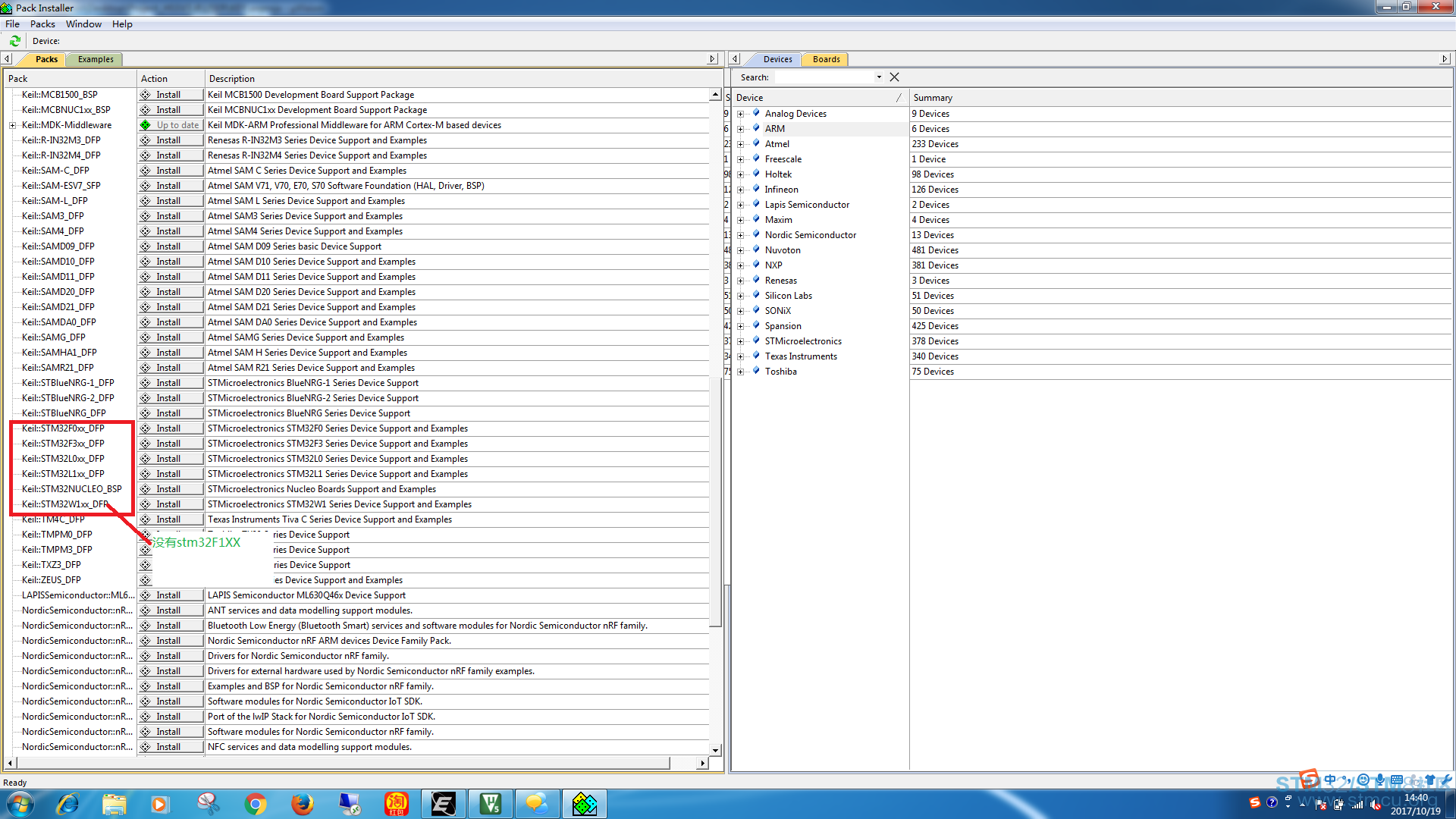Launch Internet Explorer from the taskbar
Screen dimensions: 1456x819
pos(68,804)
